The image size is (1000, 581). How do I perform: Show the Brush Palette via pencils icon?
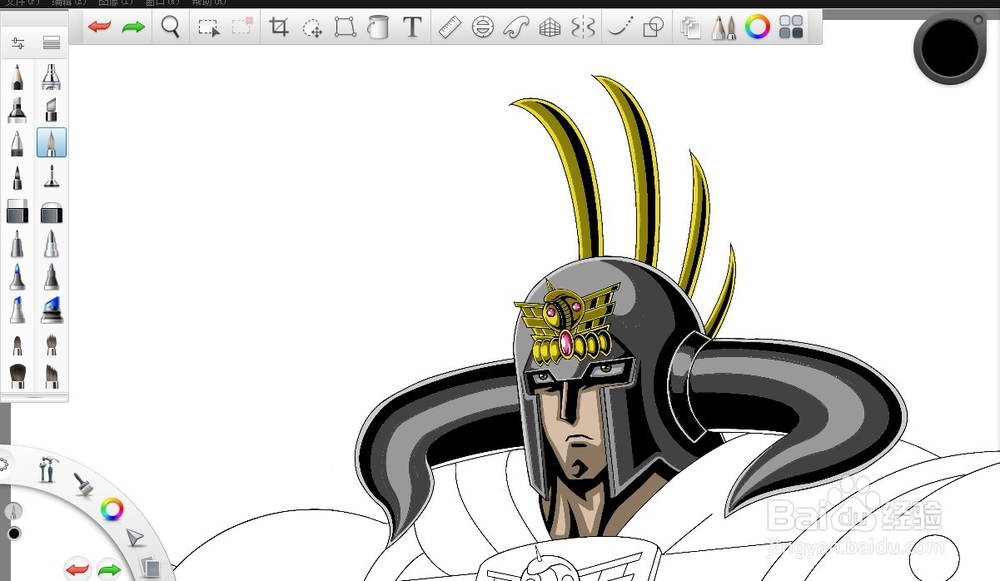[724, 27]
